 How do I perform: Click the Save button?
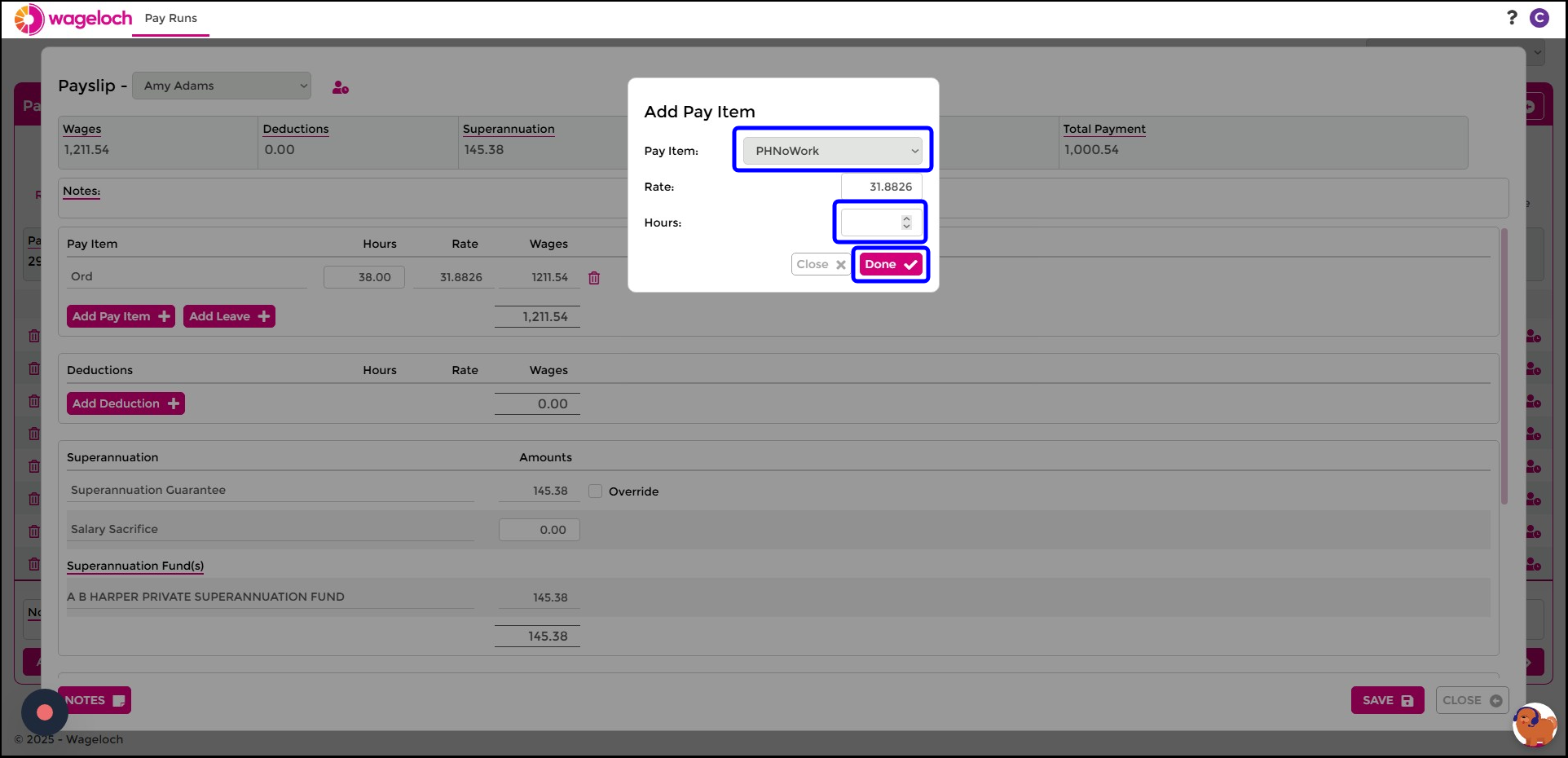1387,700
